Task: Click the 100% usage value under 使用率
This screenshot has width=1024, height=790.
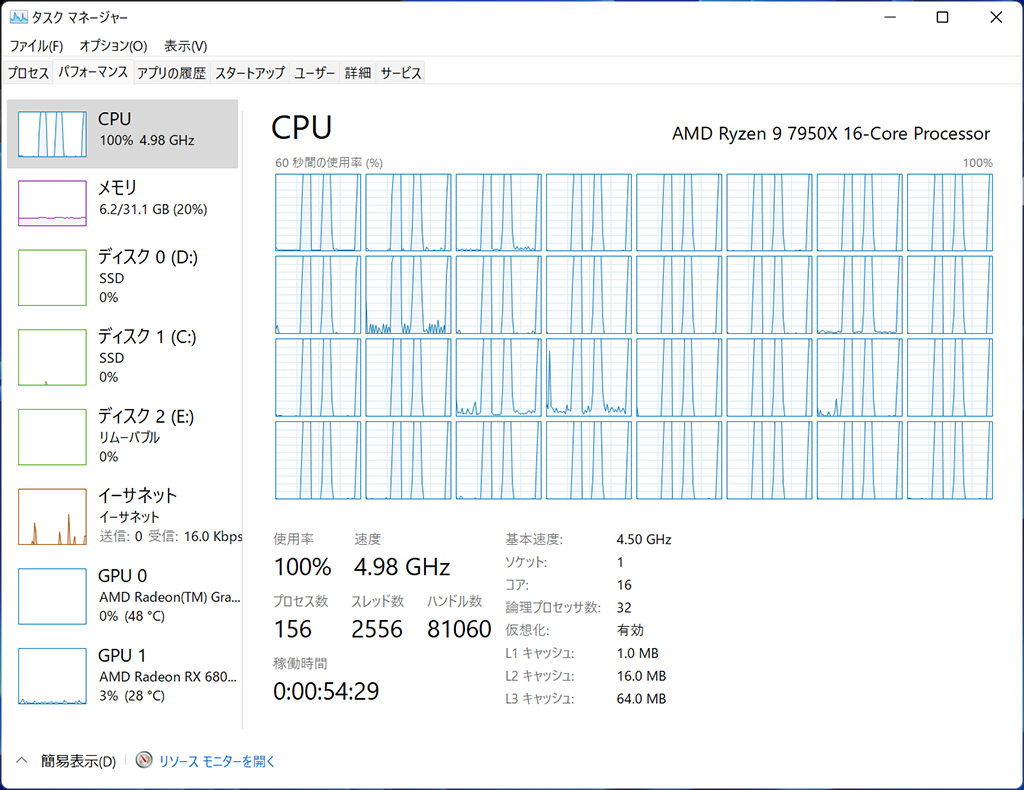Action: 302,567
